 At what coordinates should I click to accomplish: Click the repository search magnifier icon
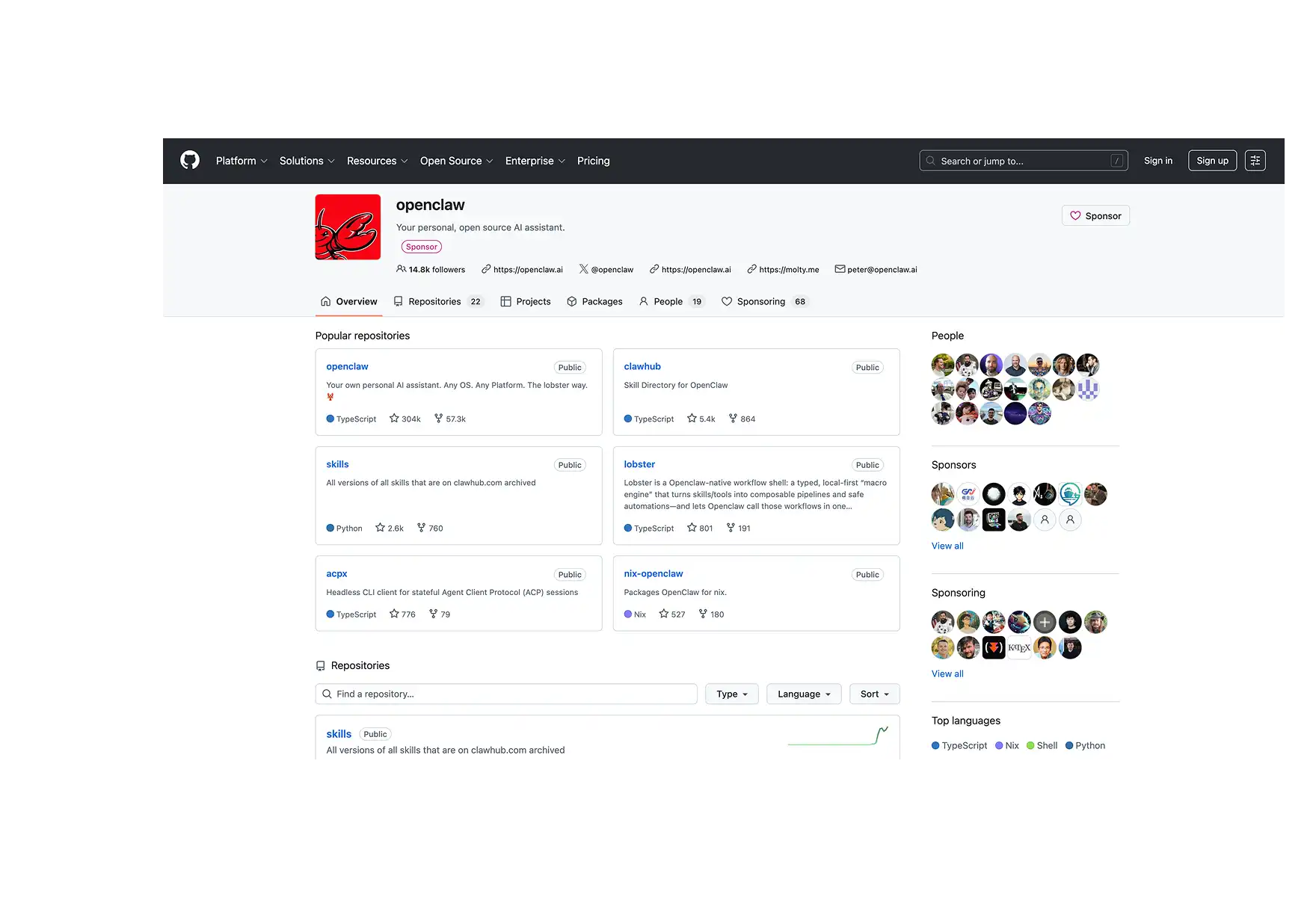[327, 694]
